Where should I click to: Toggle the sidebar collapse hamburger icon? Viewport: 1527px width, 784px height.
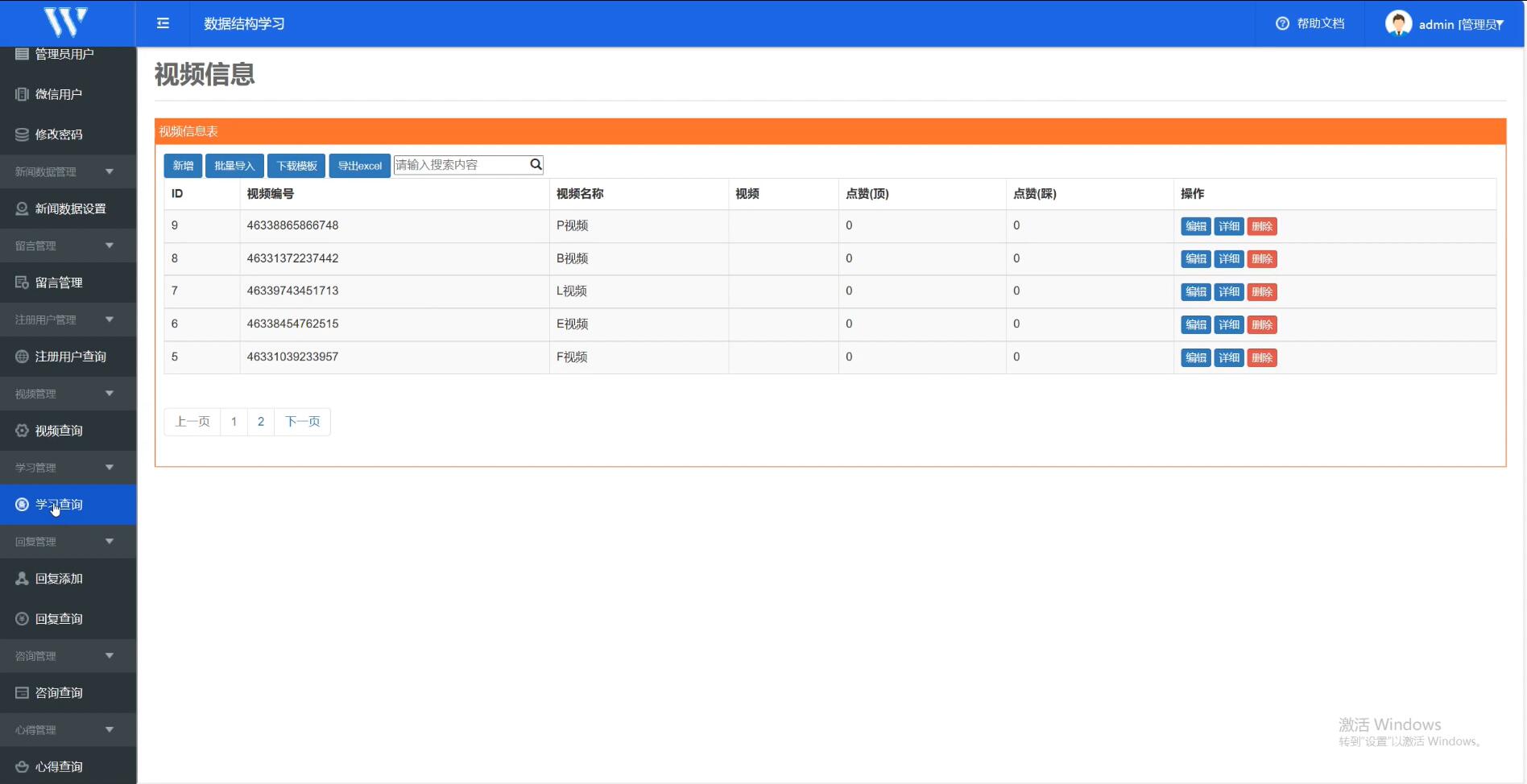[x=163, y=23]
